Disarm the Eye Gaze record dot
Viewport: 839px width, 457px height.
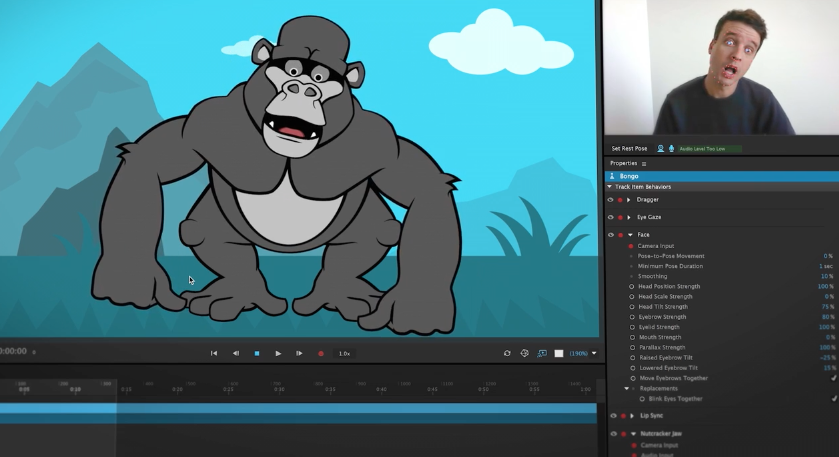click(x=620, y=218)
